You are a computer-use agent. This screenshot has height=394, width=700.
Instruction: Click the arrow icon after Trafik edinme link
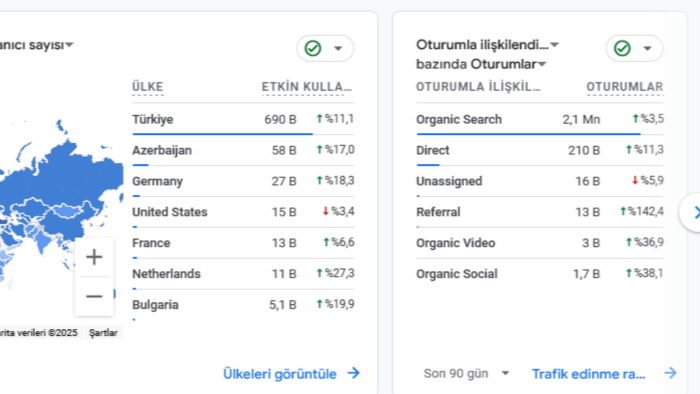(x=671, y=373)
